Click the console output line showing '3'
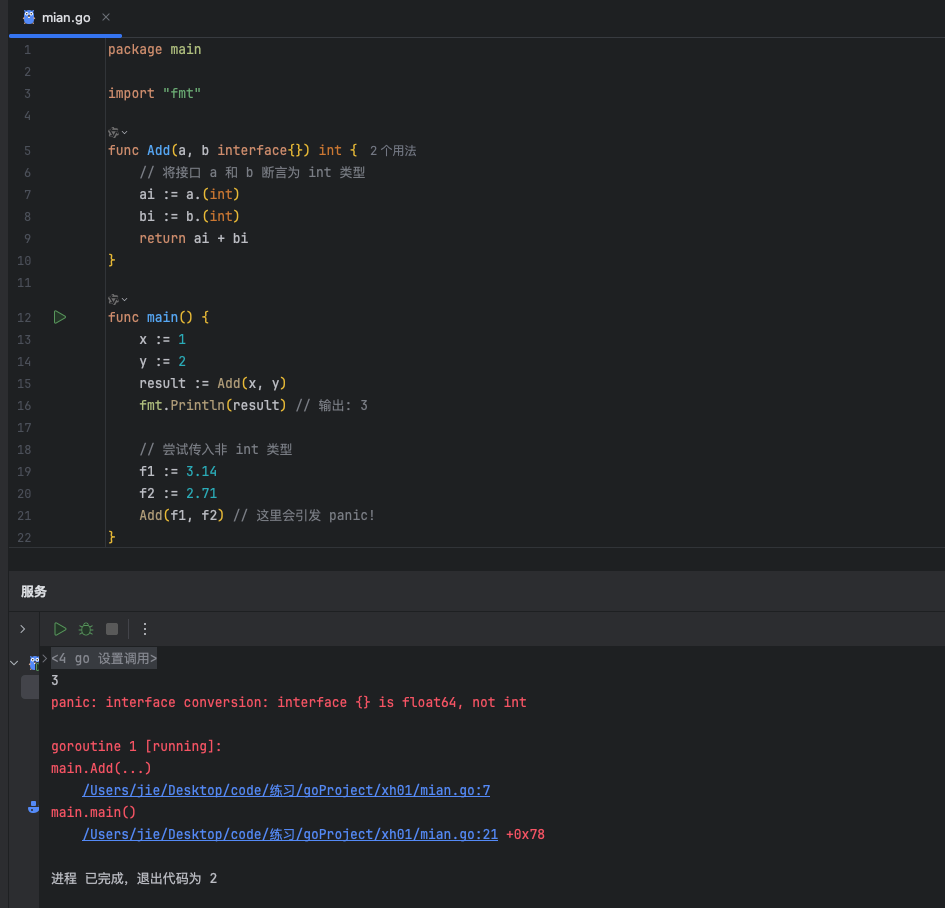945x908 pixels. (55, 681)
